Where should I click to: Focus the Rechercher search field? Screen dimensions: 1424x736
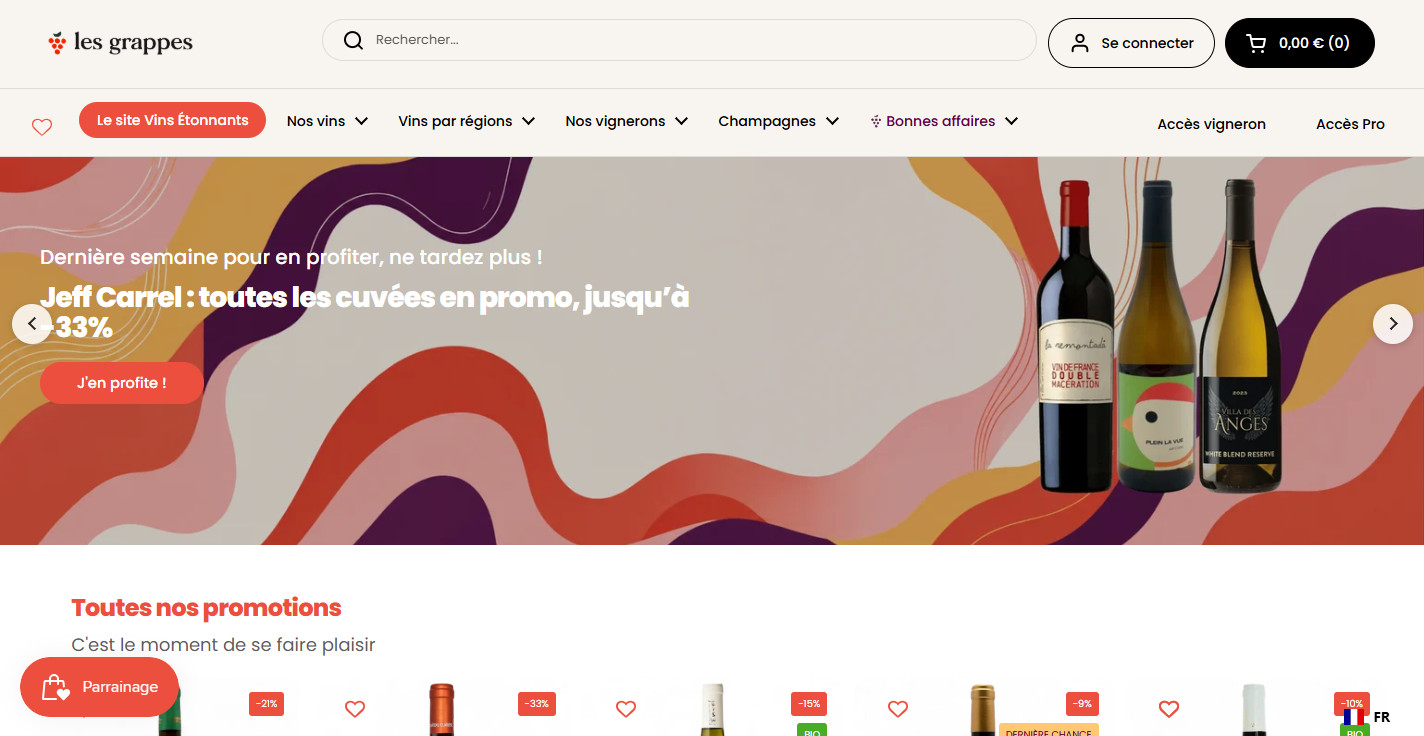[x=679, y=40]
